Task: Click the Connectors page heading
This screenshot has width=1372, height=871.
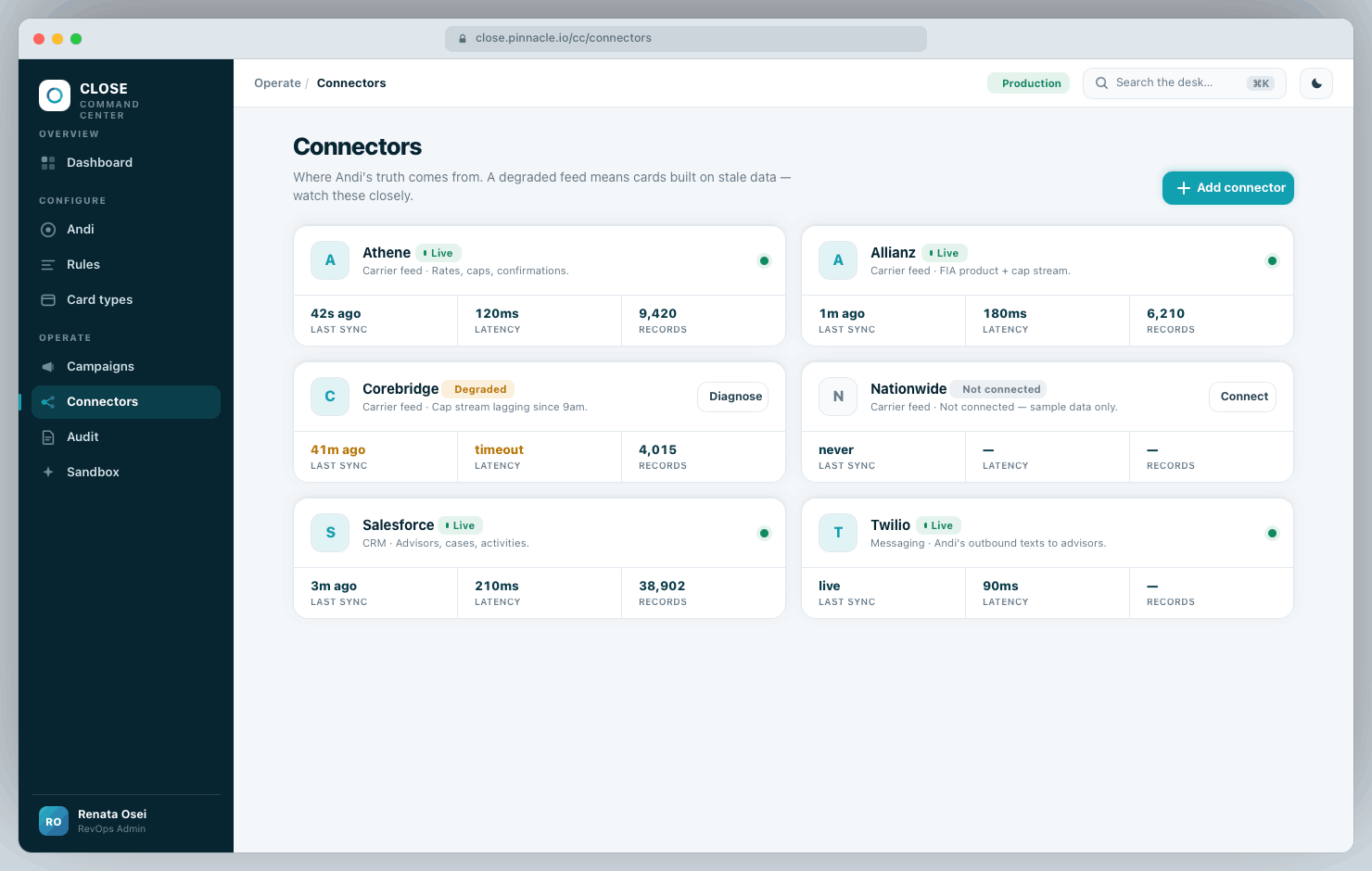Action: (x=357, y=147)
